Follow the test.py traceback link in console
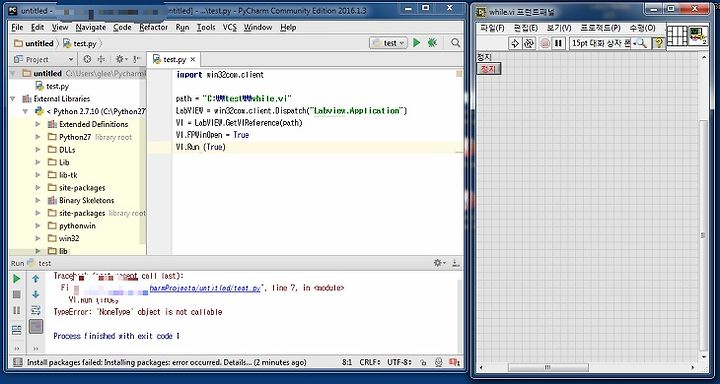 pos(205,288)
